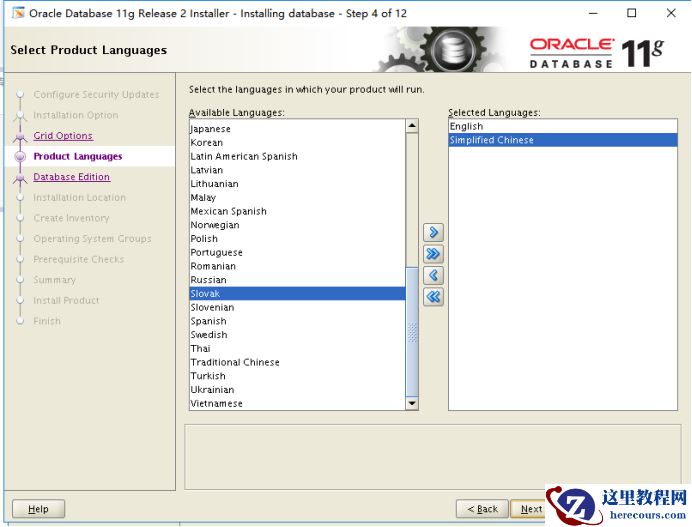692x527 pixels.
Task: Select Japanese in Available Languages
Action: coord(297,129)
